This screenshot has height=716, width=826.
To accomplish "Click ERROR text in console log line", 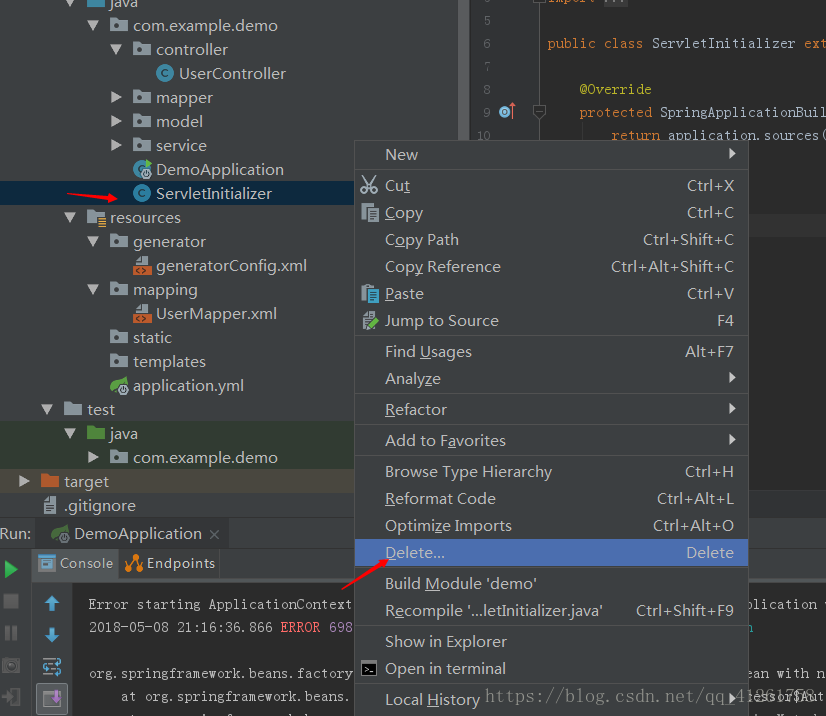I will pyautogui.click(x=300, y=627).
